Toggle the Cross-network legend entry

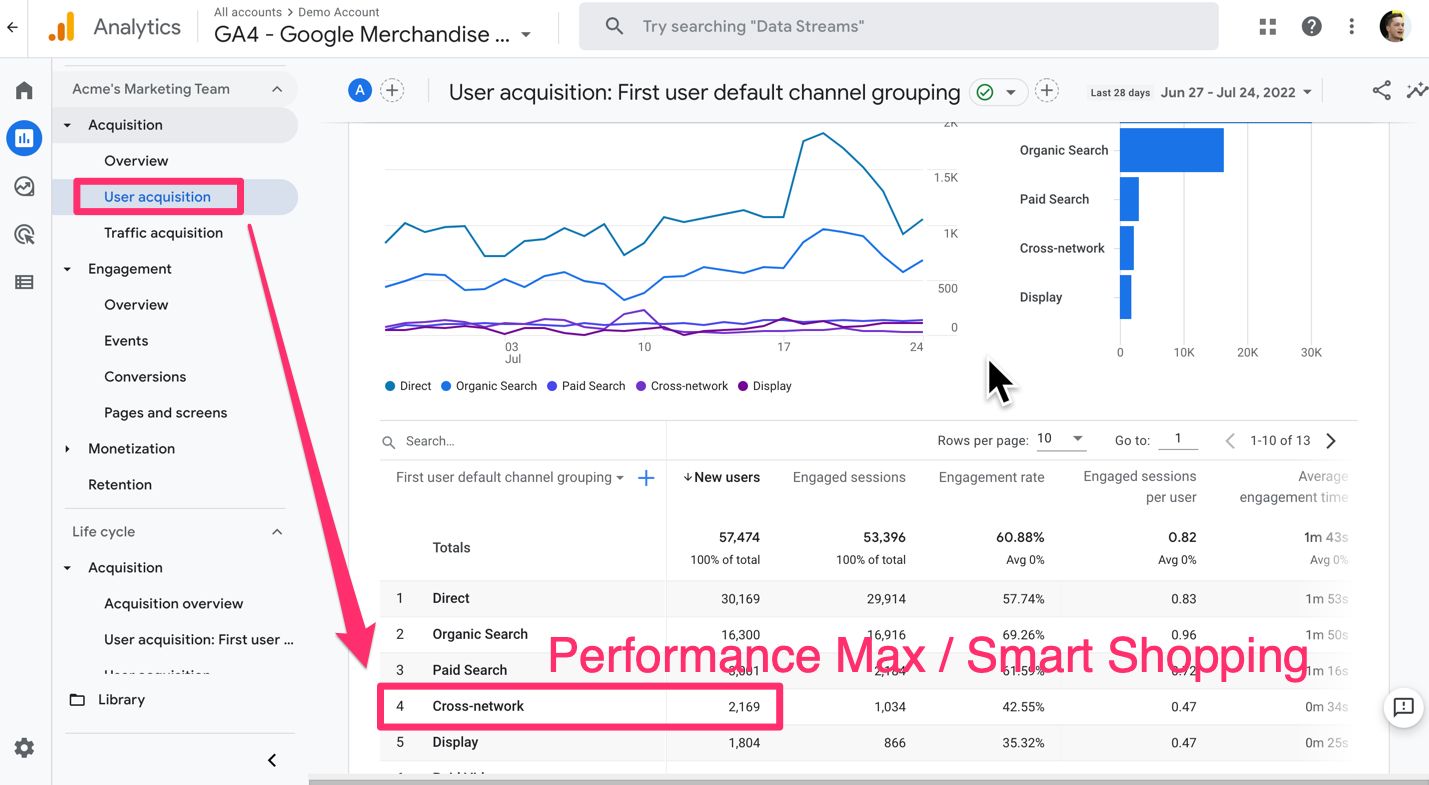[x=682, y=386]
